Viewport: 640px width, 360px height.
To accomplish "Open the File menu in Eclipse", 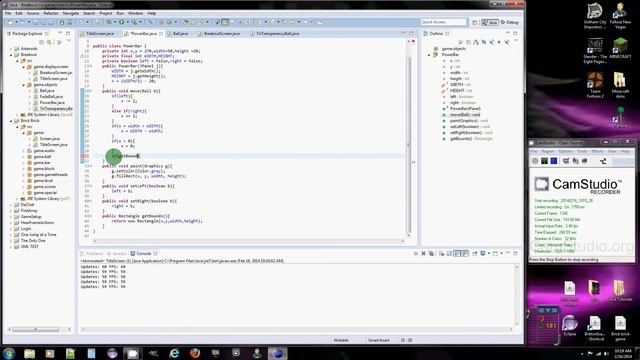I will click(x=8, y=13).
